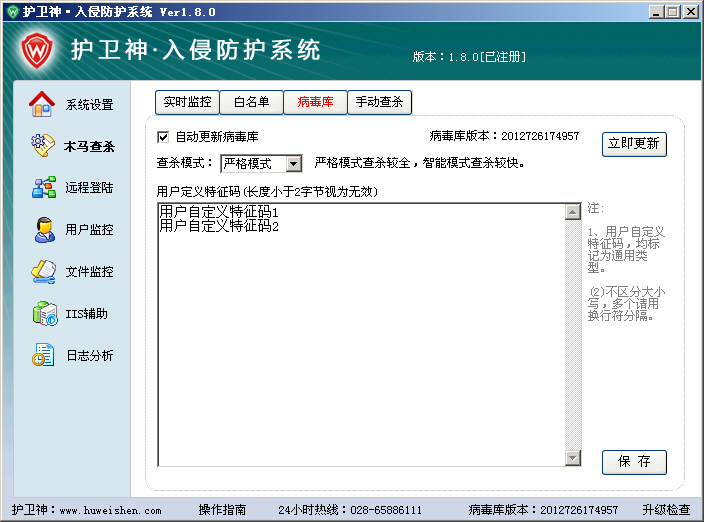Image resolution: width=704 pixels, height=522 pixels.
Task: Open 文件监控 sidebar label
Action: pyautogui.click(x=89, y=272)
